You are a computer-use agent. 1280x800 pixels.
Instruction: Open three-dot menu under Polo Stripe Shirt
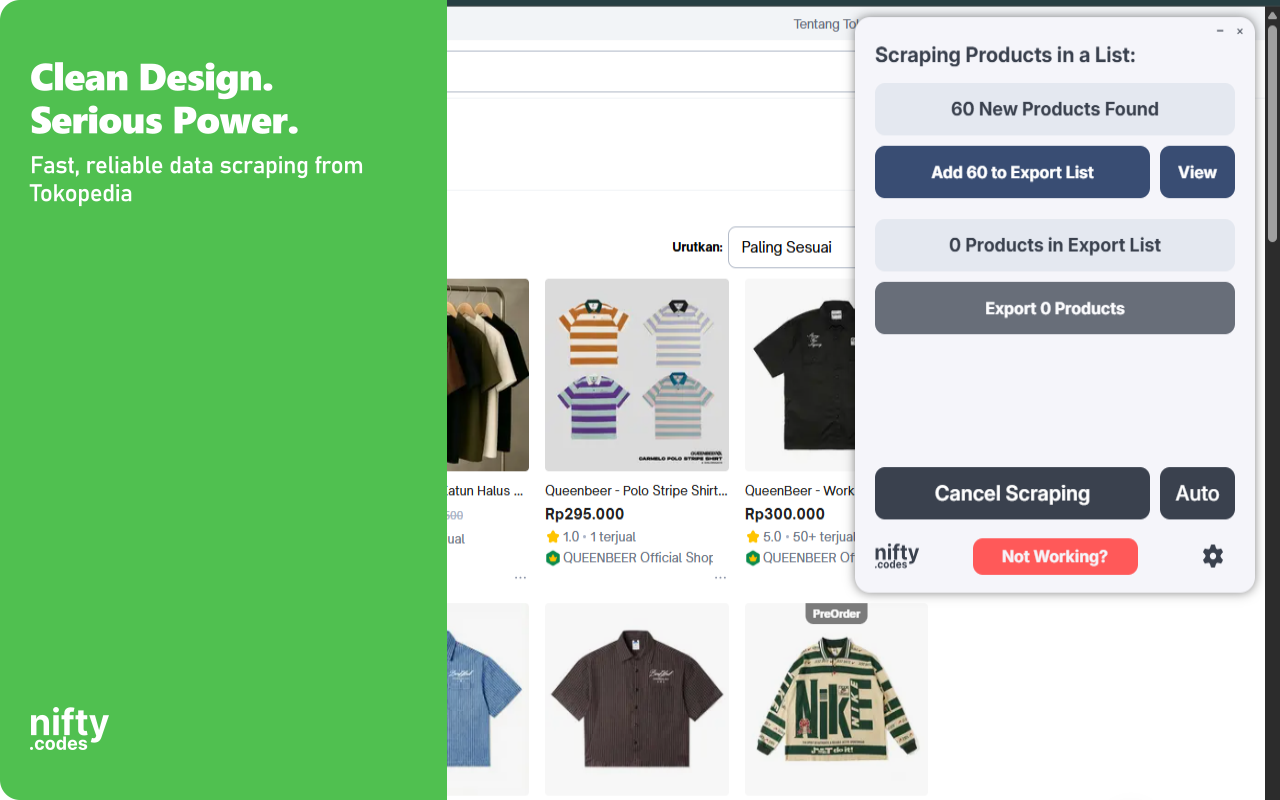click(720, 578)
